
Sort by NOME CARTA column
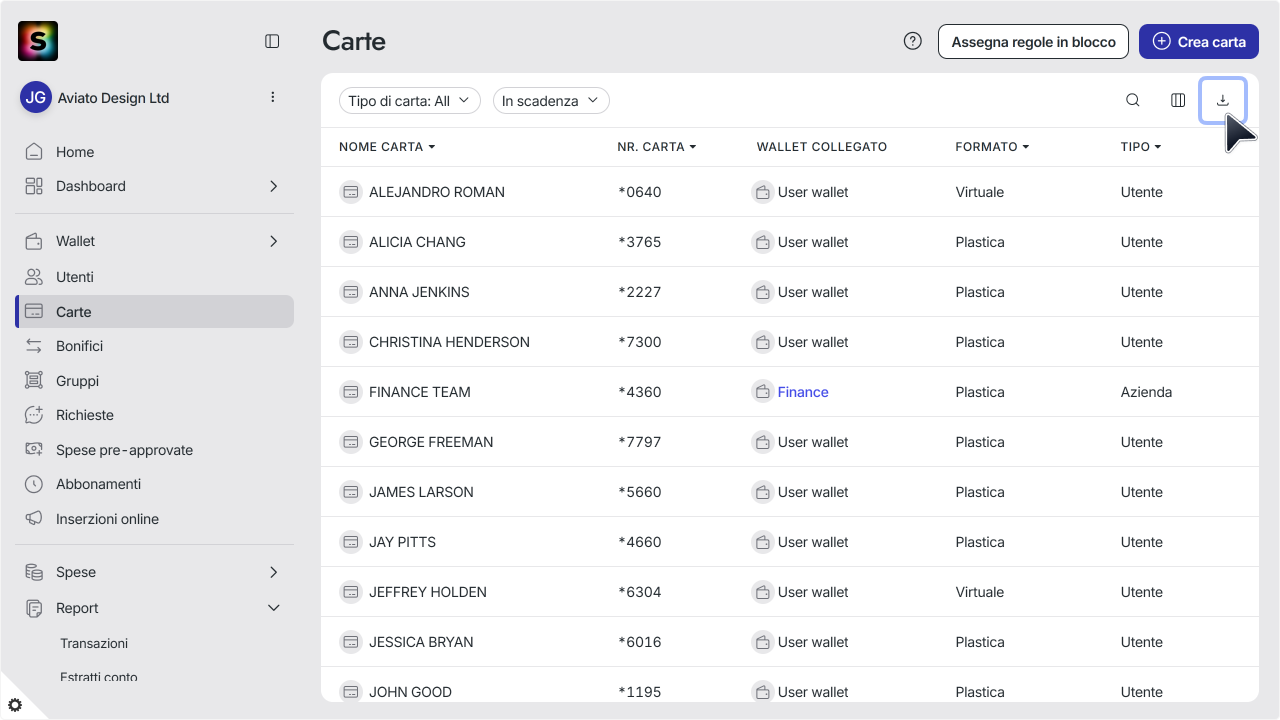coord(387,147)
